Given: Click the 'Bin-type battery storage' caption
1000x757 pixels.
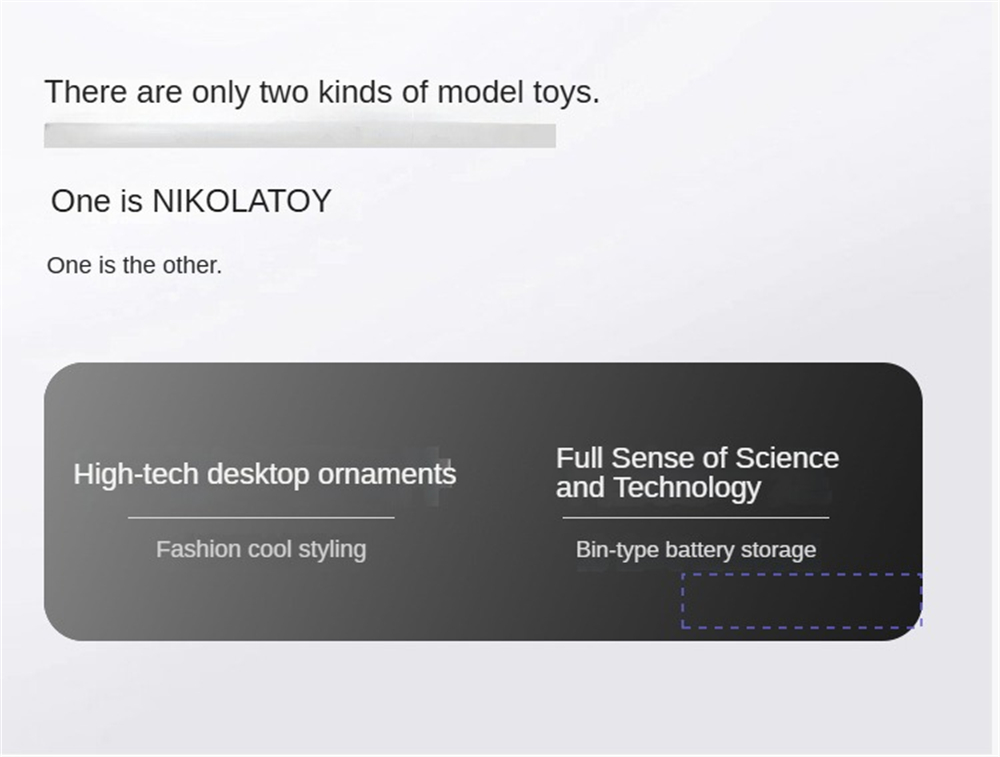Looking at the screenshot, I should (x=696, y=550).
